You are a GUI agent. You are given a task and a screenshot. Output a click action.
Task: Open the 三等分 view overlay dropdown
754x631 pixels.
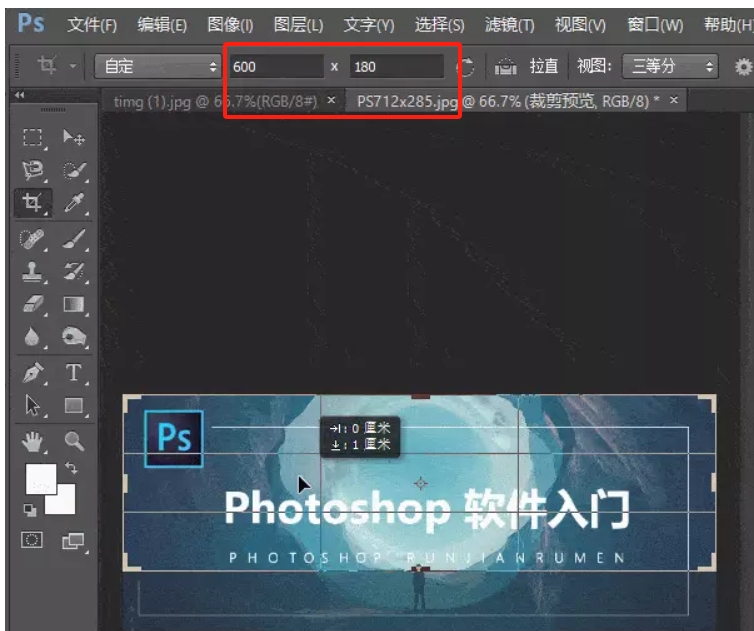point(670,66)
